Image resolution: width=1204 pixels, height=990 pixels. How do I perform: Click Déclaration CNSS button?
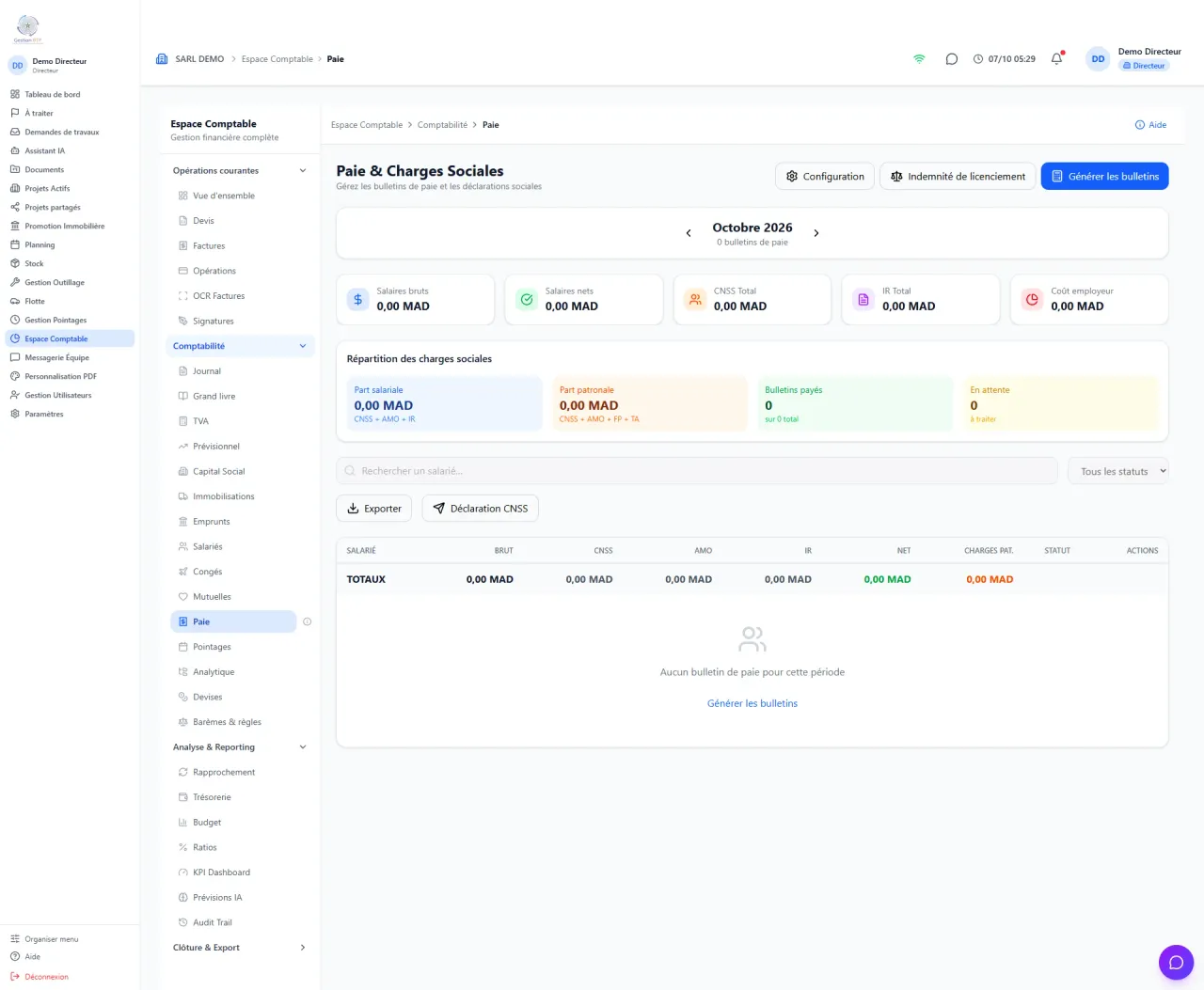tap(480, 509)
